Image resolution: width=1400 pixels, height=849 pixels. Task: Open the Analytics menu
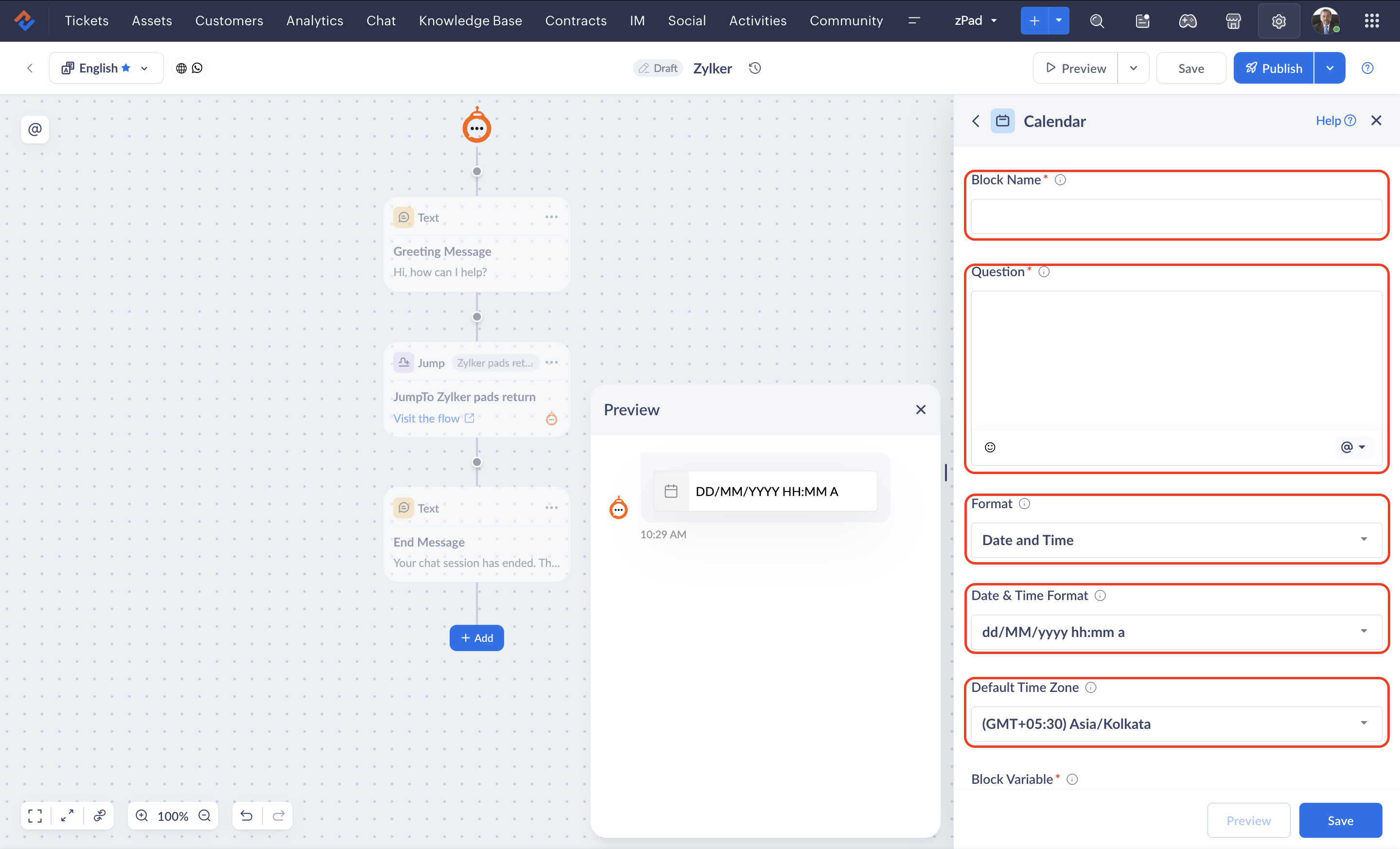(x=315, y=21)
